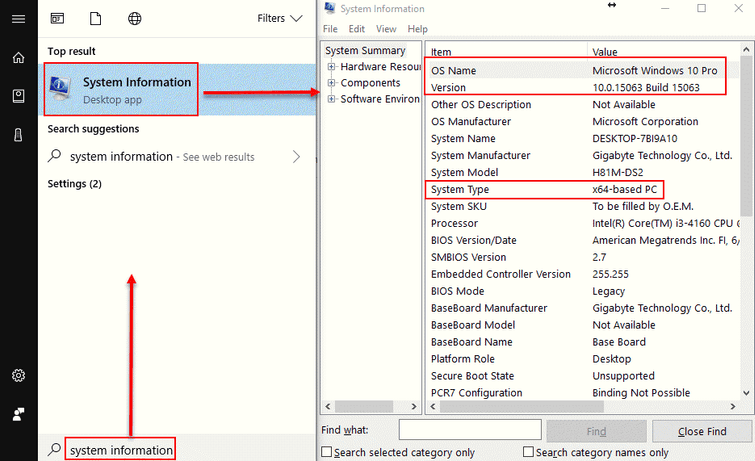Viewport: 755px width, 461px height.
Task: Select the BaseBoard Manufacturer row
Action: 583,308
